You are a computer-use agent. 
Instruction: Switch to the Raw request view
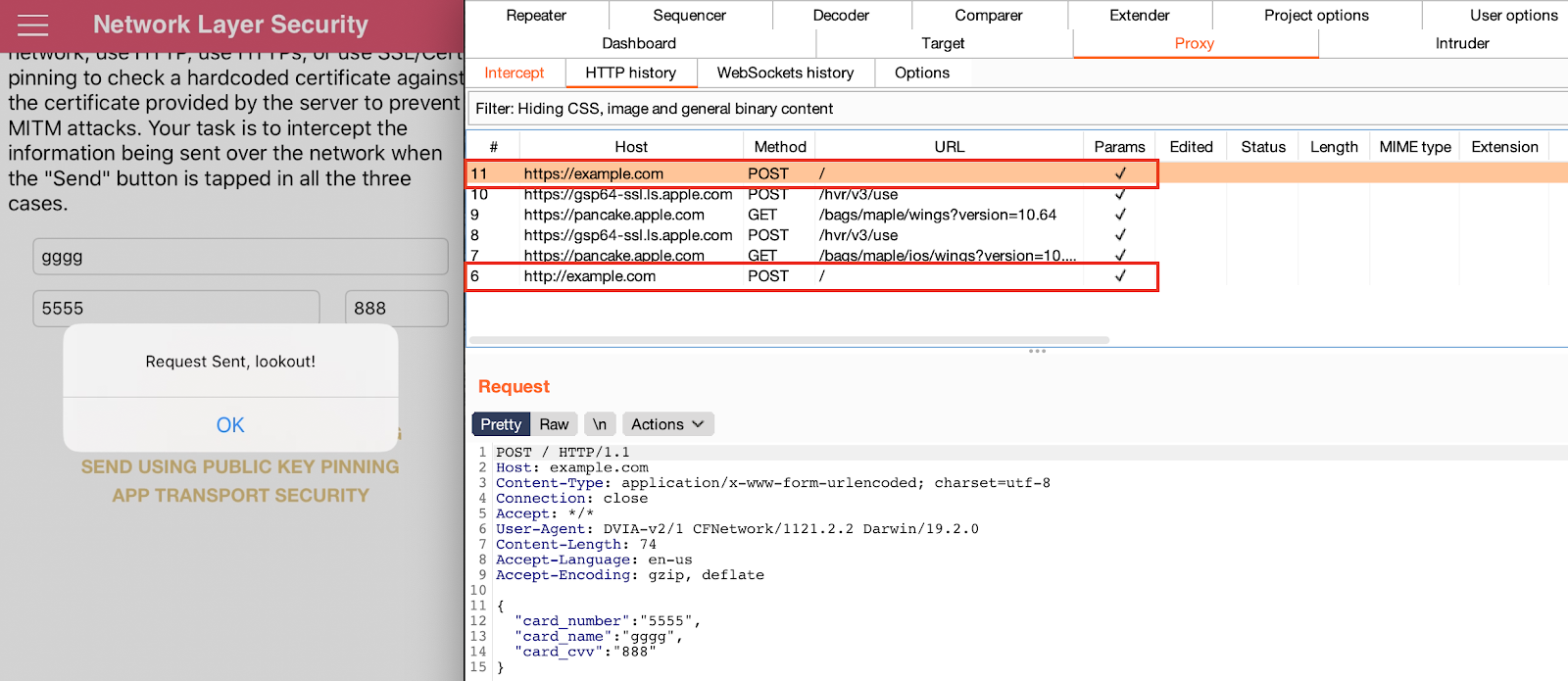pyautogui.click(x=554, y=424)
